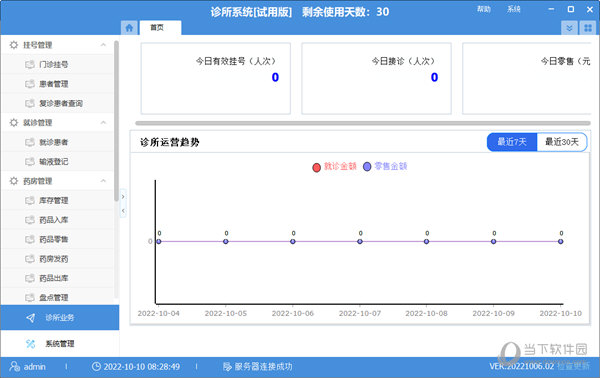Image resolution: width=600 pixels, height=378 pixels.
Task: Click the sidebar collapse arrow on splitter
Action: [x=123, y=211]
